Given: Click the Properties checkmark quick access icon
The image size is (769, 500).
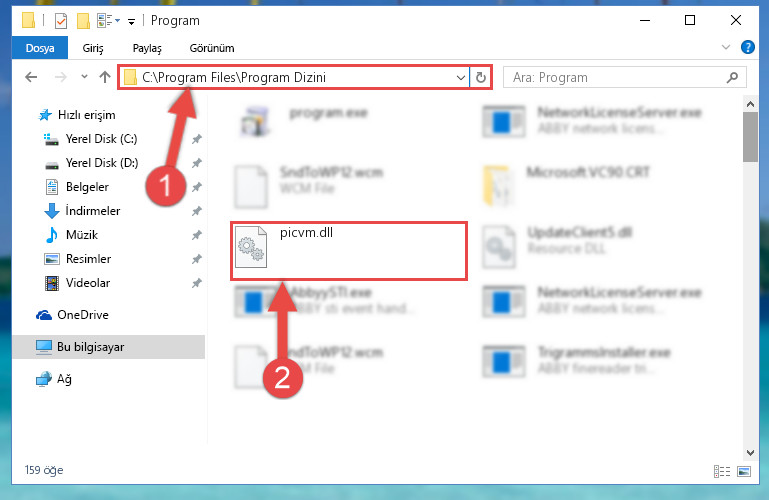Looking at the screenshot, I should coord(61,21).
